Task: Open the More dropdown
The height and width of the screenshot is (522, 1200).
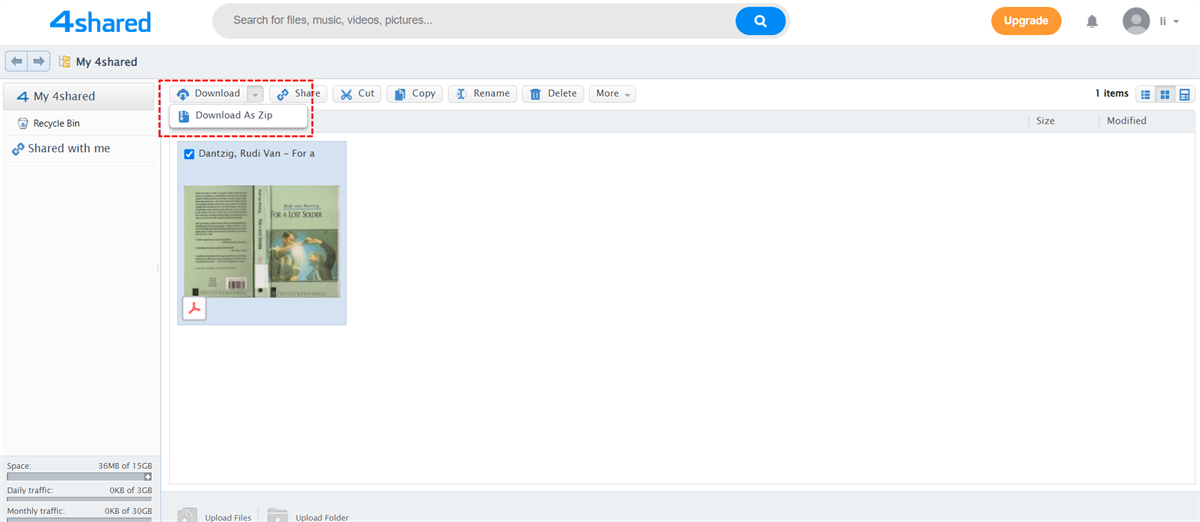Action: tap(612, 94)
